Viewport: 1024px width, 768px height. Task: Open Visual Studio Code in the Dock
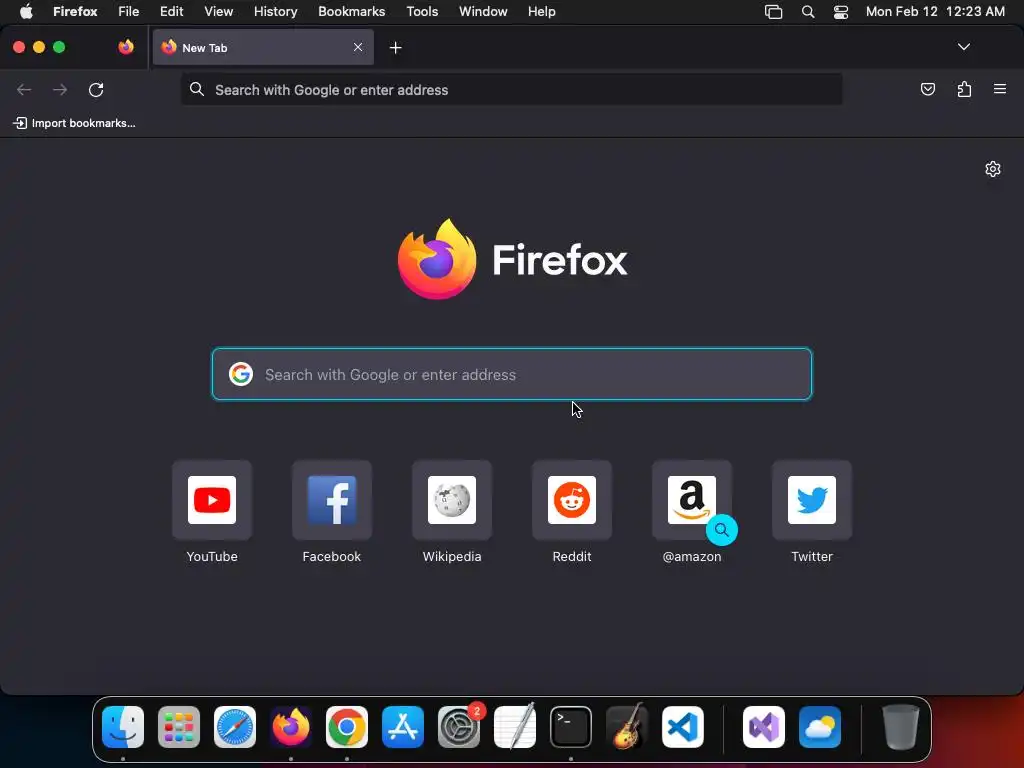coord(683,727)
